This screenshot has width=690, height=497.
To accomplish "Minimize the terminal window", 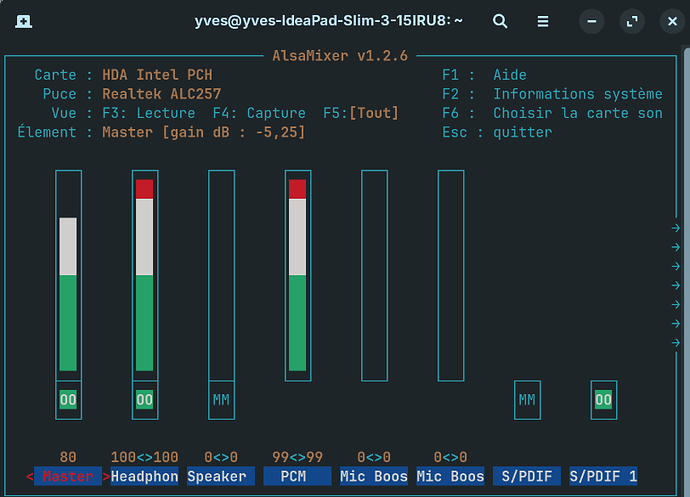I will 591,21.
